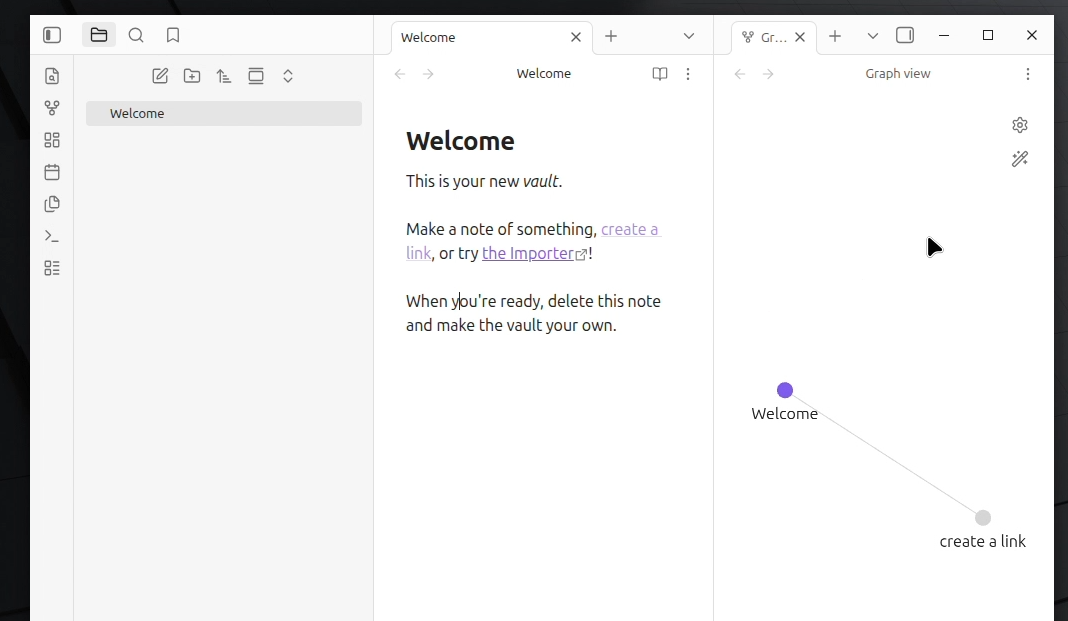Create a new note in file explorer
The height and width of the screenshot is (621, 1068).
(160, 76)
